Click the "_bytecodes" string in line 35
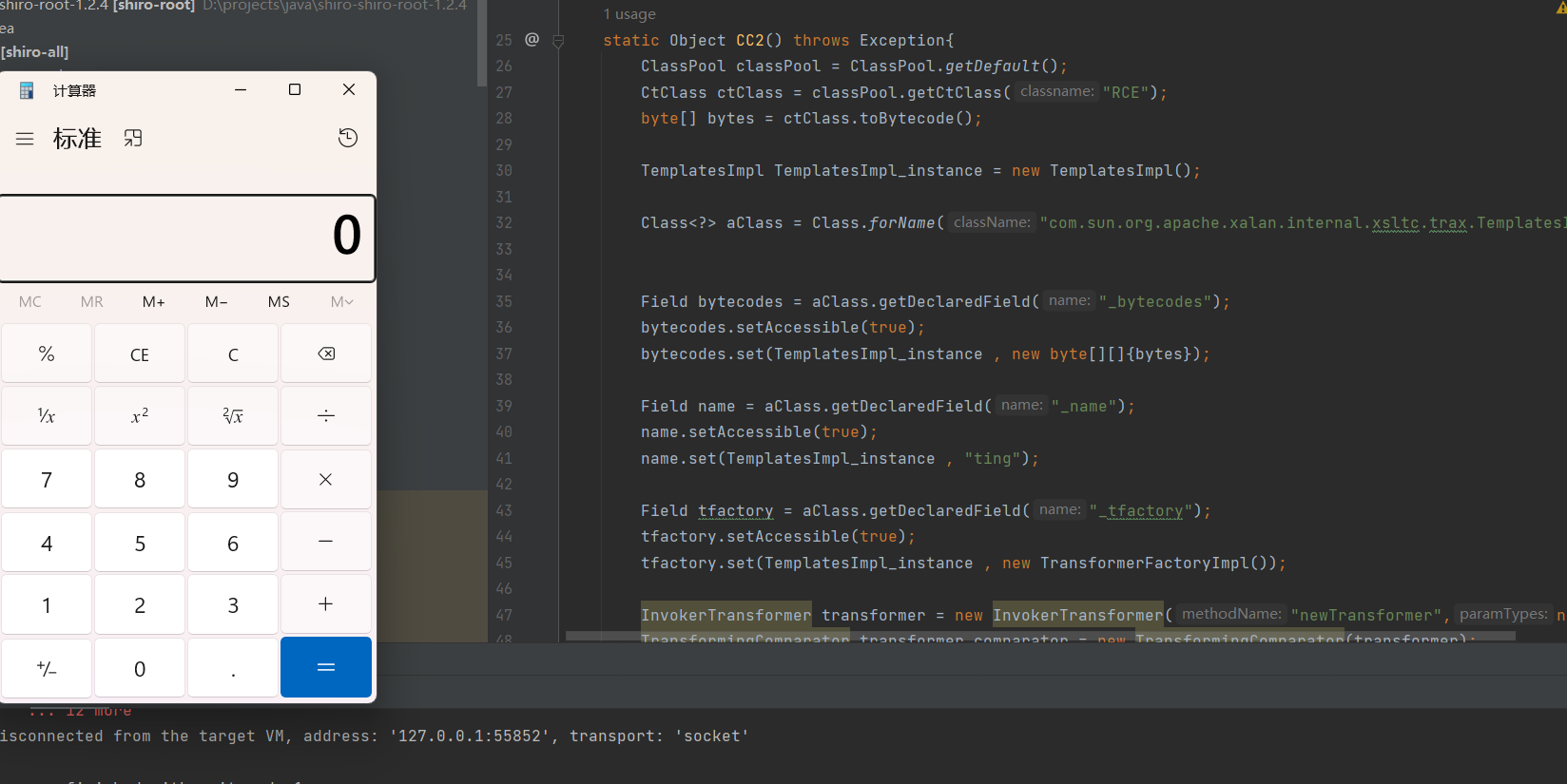1567x784 pixels. click(1155, 301)
